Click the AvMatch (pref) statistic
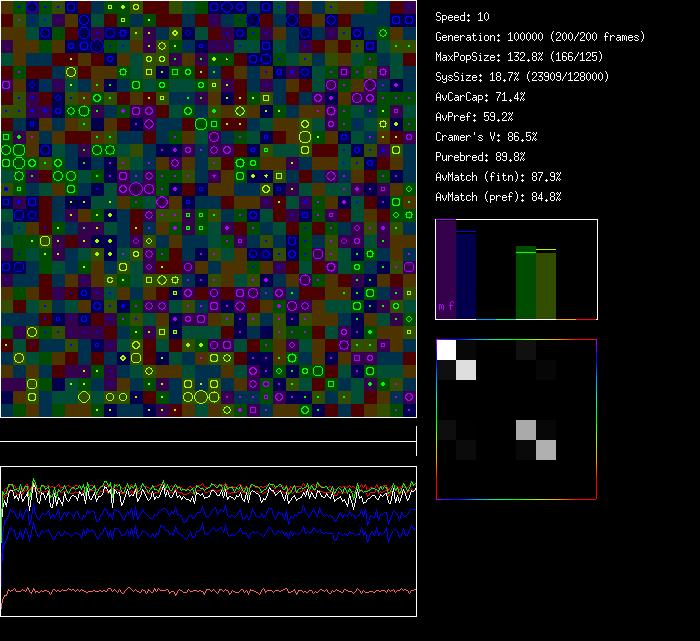This screenshot has width=700, height=641. (498, 197)
